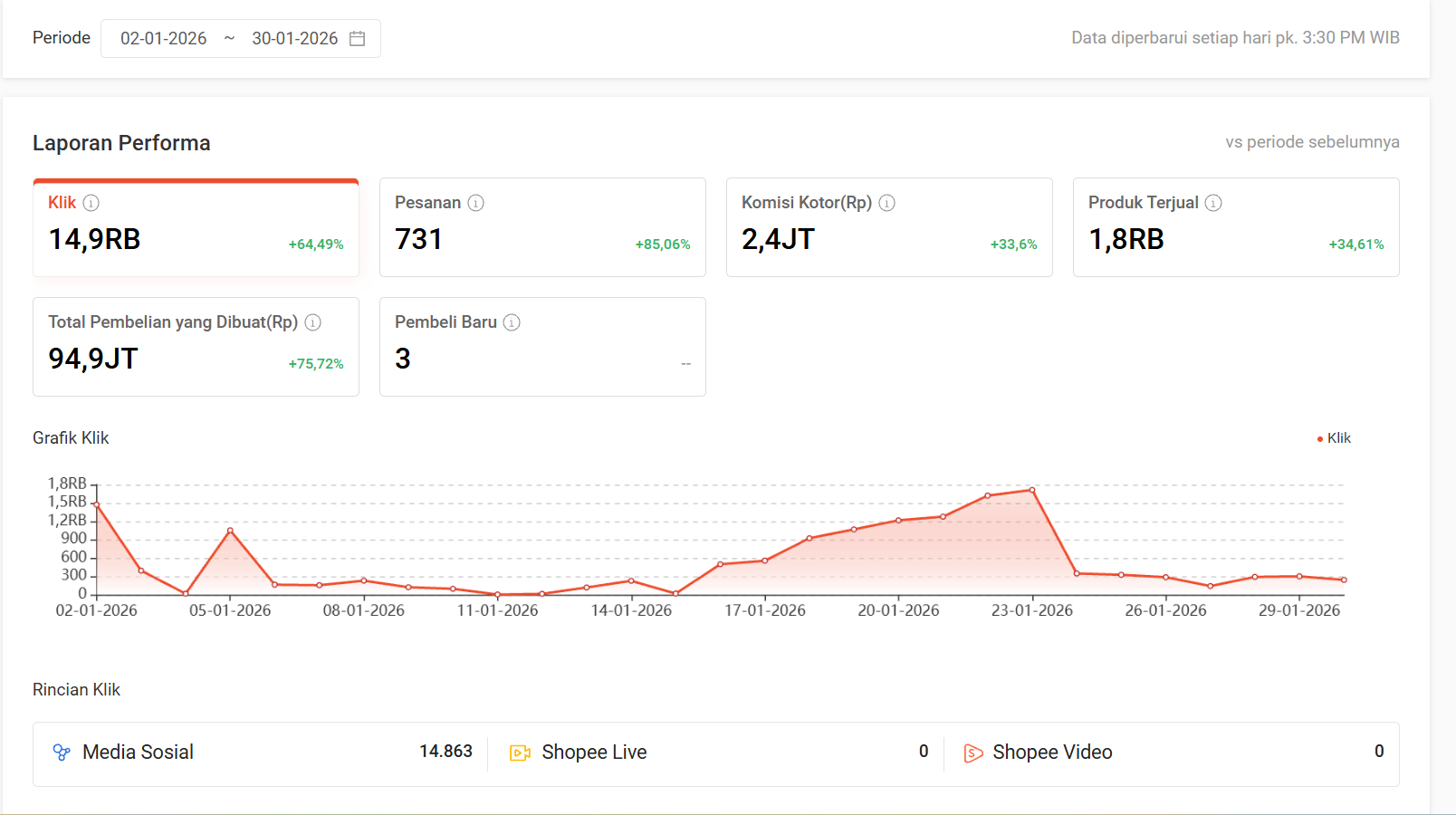Click the Shopee Video play icon
This screenshot has height=815, width=1456.
tap(973, 753)
